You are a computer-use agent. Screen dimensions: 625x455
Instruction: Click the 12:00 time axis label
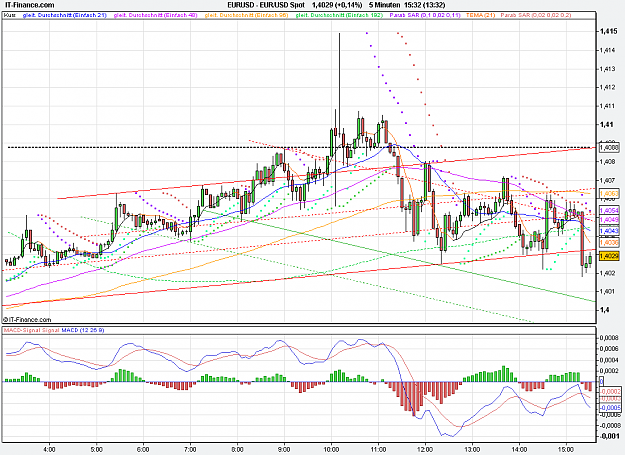pyautogui.click(x=425, y=450)
